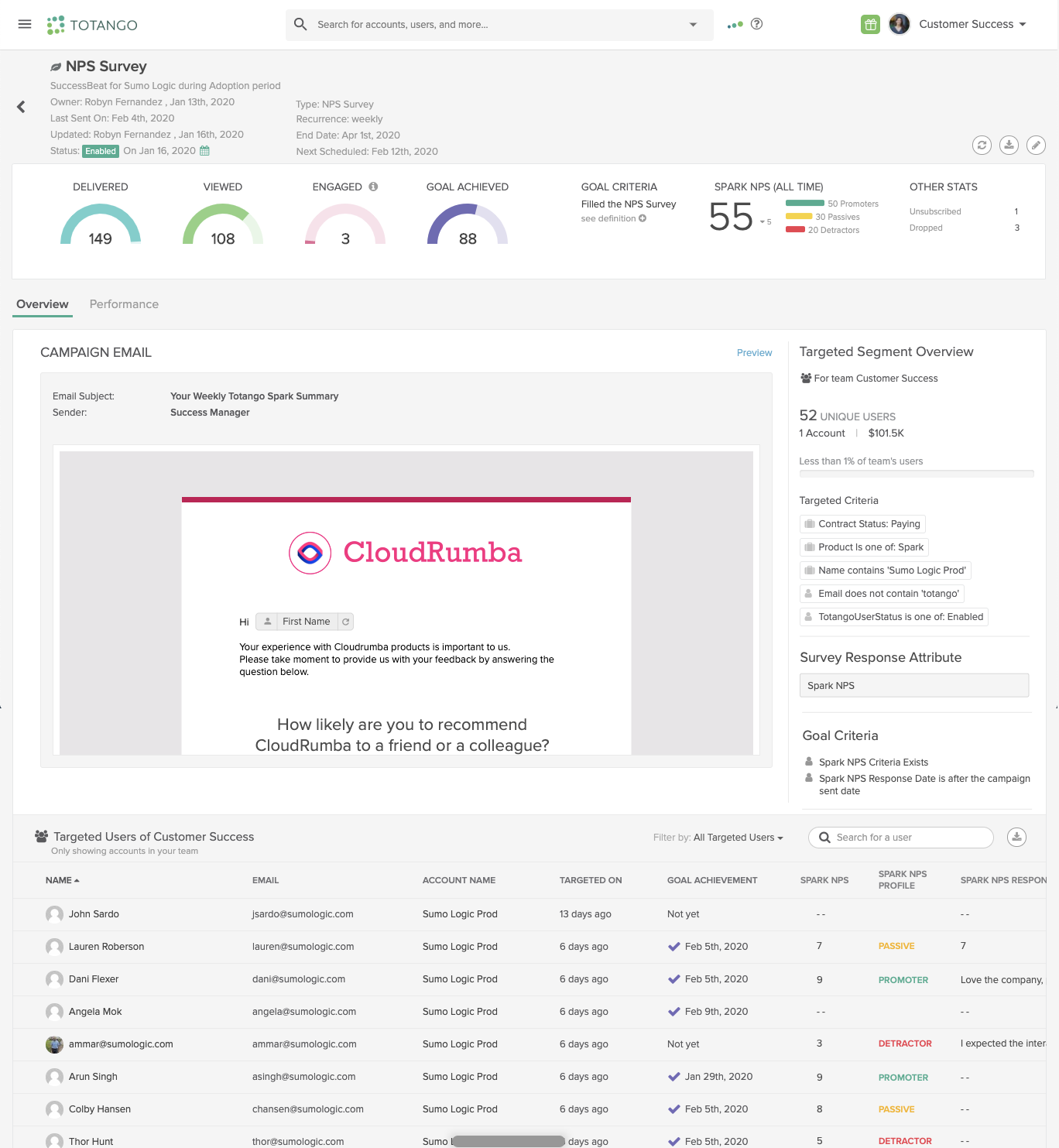This screenshot has width=1059, height=1148.
Task: Refresh the campaign statistics
Action: 982,145
